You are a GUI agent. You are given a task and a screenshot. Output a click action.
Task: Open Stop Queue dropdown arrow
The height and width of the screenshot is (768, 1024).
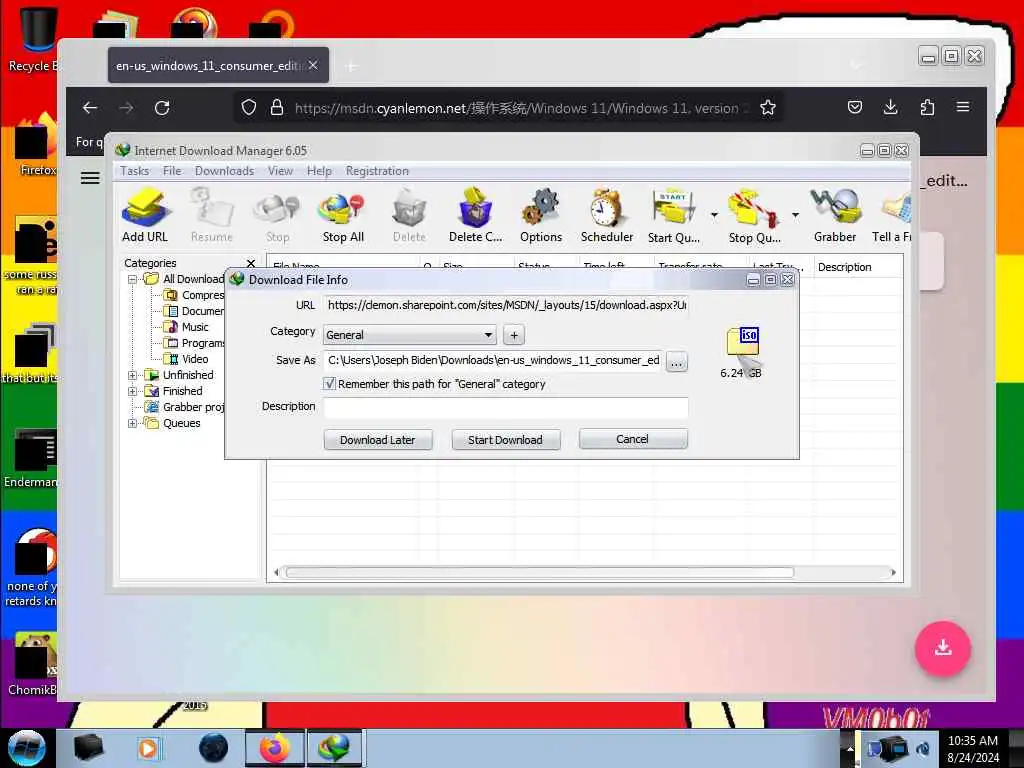point(795,215)
